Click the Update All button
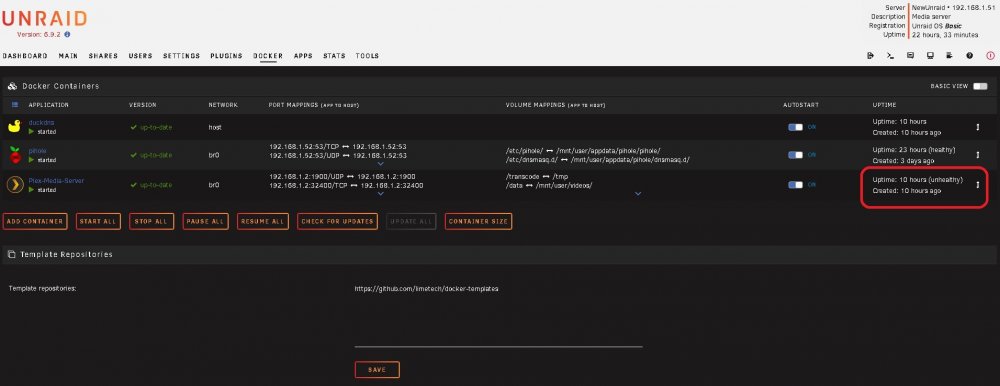 411,221
